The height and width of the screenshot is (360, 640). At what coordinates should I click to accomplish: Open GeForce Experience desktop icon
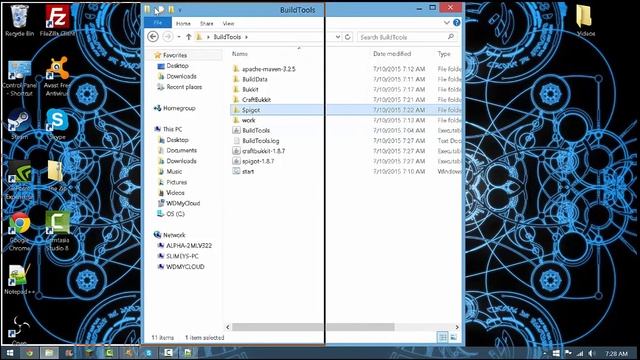[19, 180]
